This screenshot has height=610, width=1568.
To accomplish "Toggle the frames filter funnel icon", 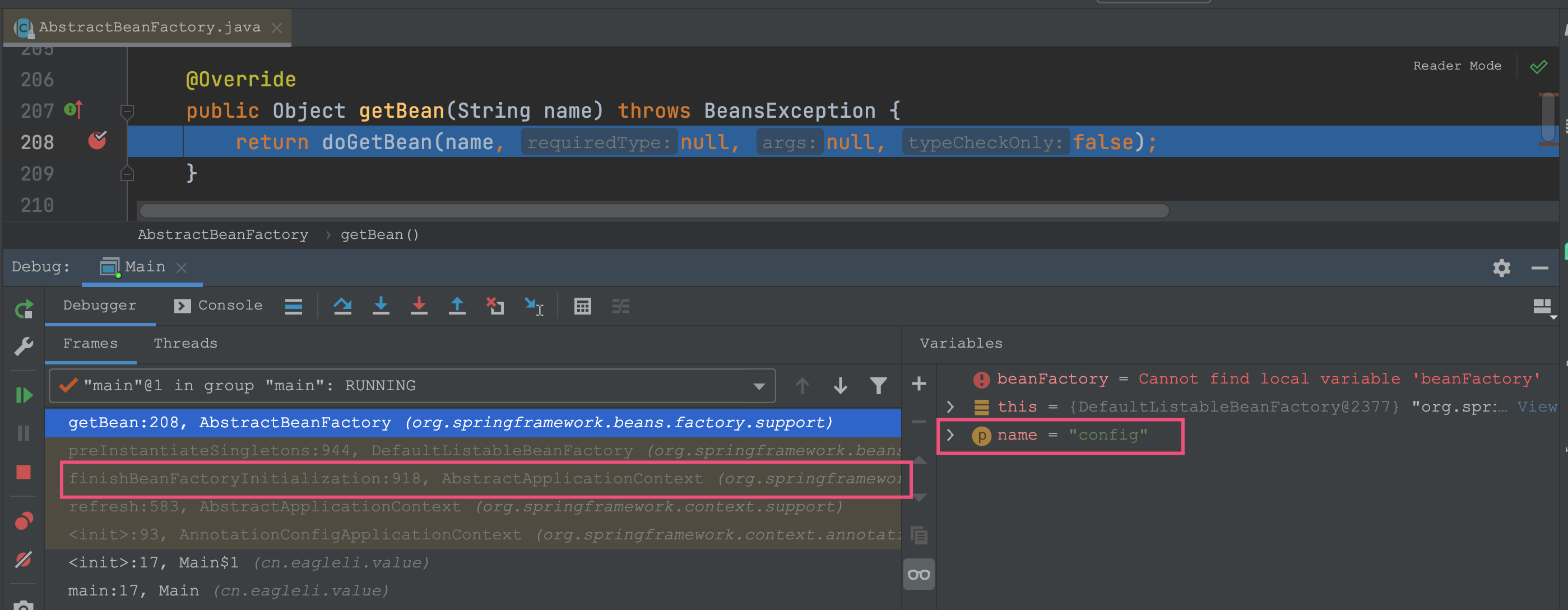I will [878, 385].
